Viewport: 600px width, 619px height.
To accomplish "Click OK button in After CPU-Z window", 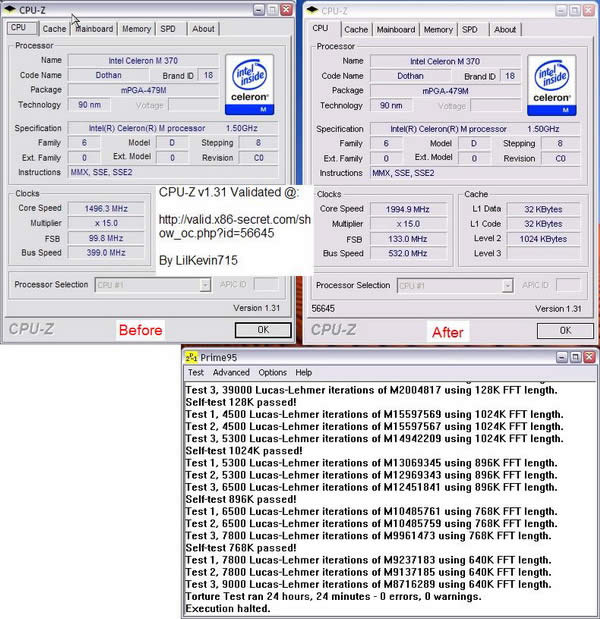I will (x=565, y=331).
